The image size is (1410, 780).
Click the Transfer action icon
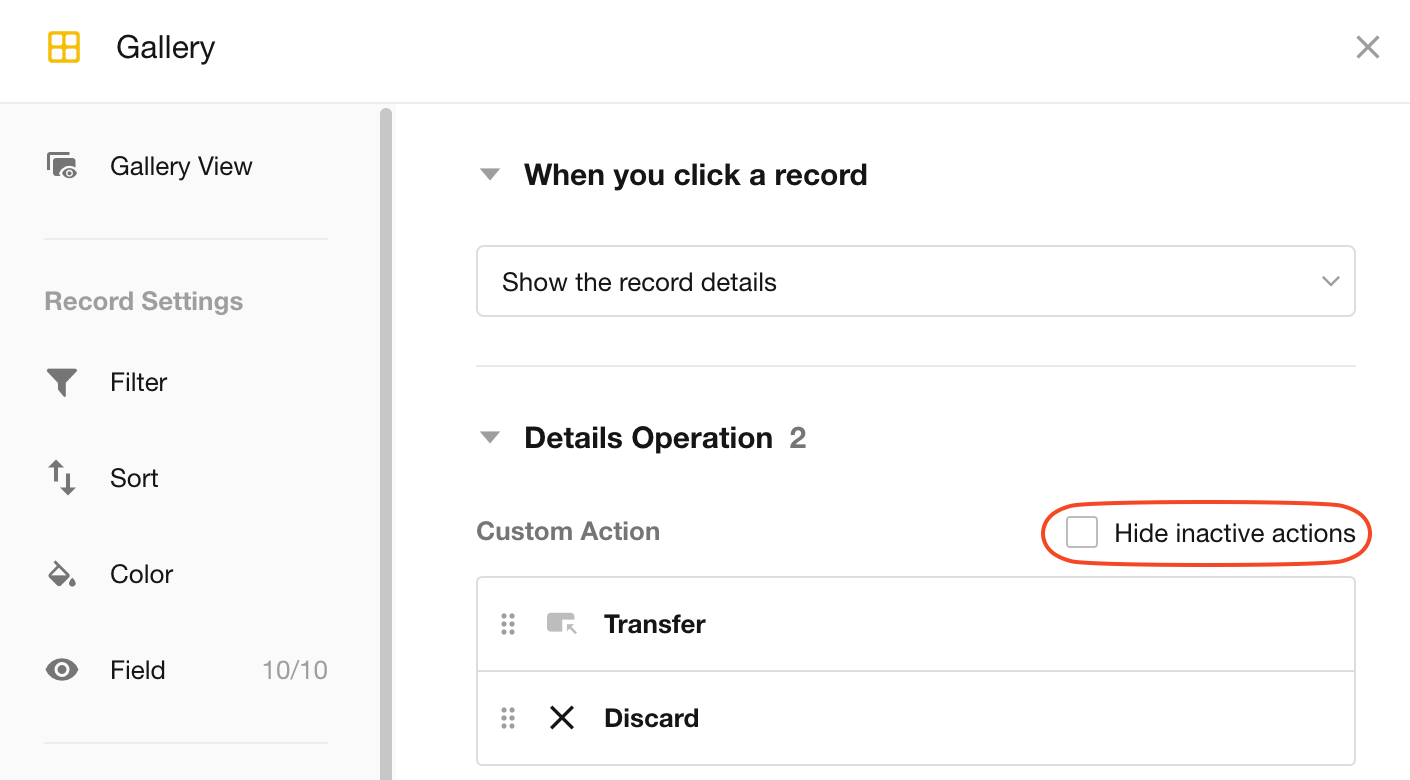562,624
